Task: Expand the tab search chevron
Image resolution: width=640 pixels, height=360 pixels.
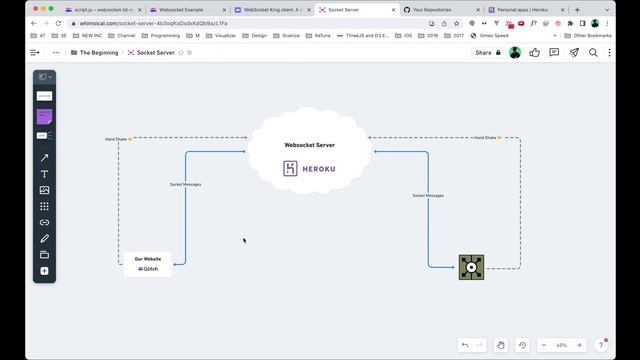Action: click(607, 10)
